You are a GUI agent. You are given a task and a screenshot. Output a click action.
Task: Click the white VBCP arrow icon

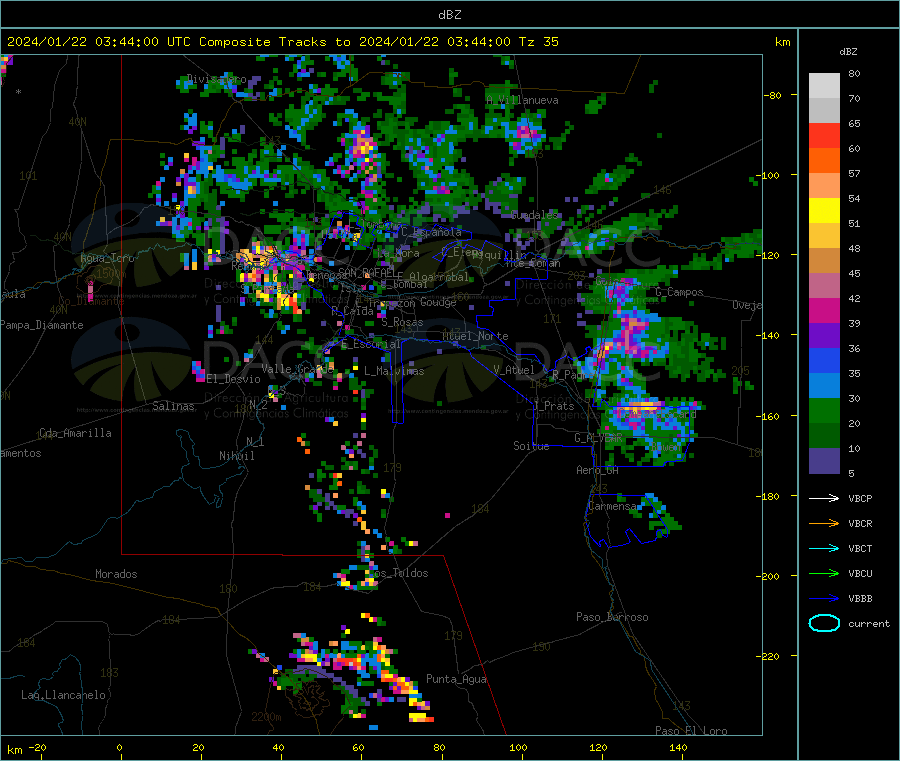pos(824,498)
